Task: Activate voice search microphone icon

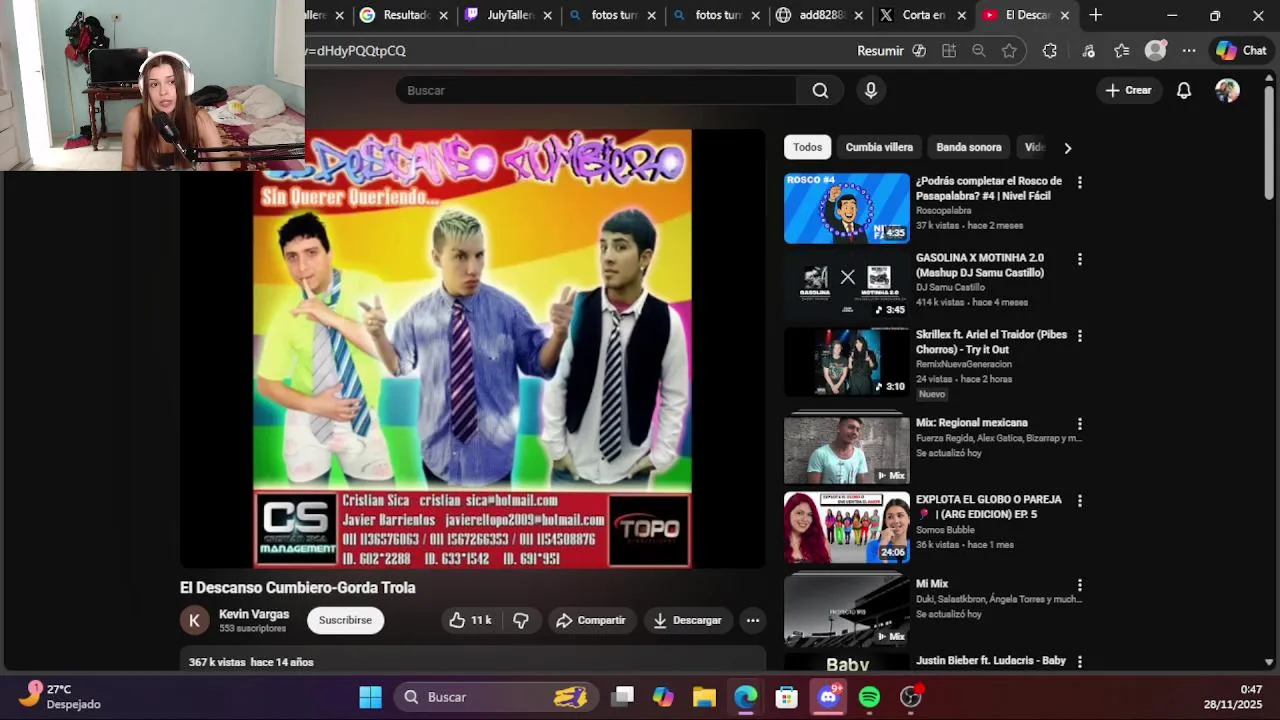Action: (871, 90)
